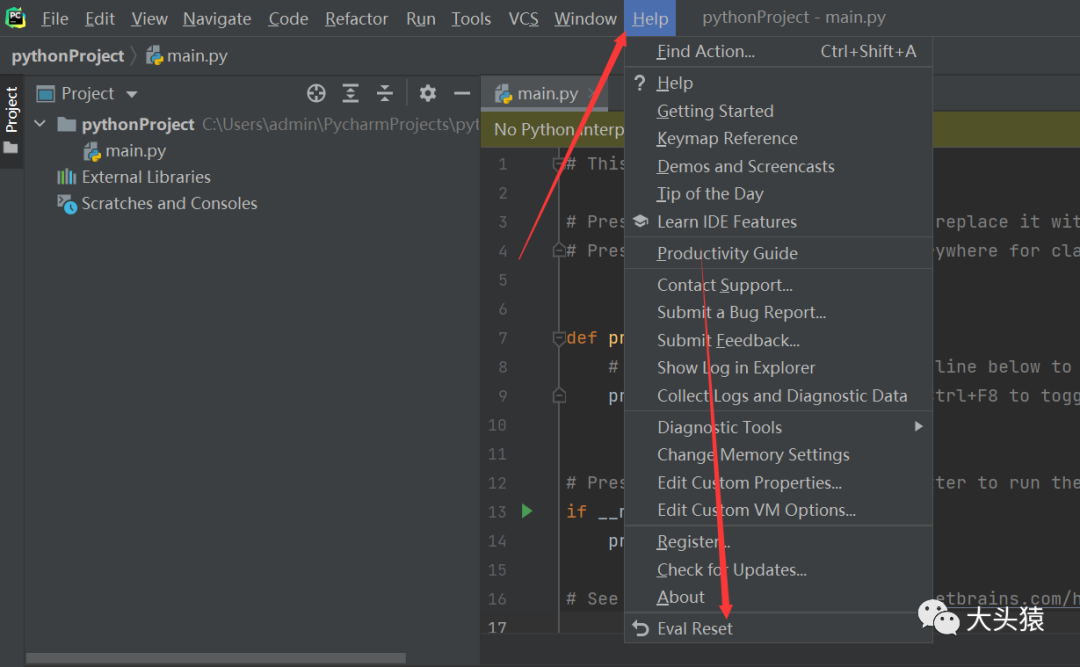Collapse the pythonProject tree node chevron
This screenshot has height=667, width=1080.
point(40,124)
